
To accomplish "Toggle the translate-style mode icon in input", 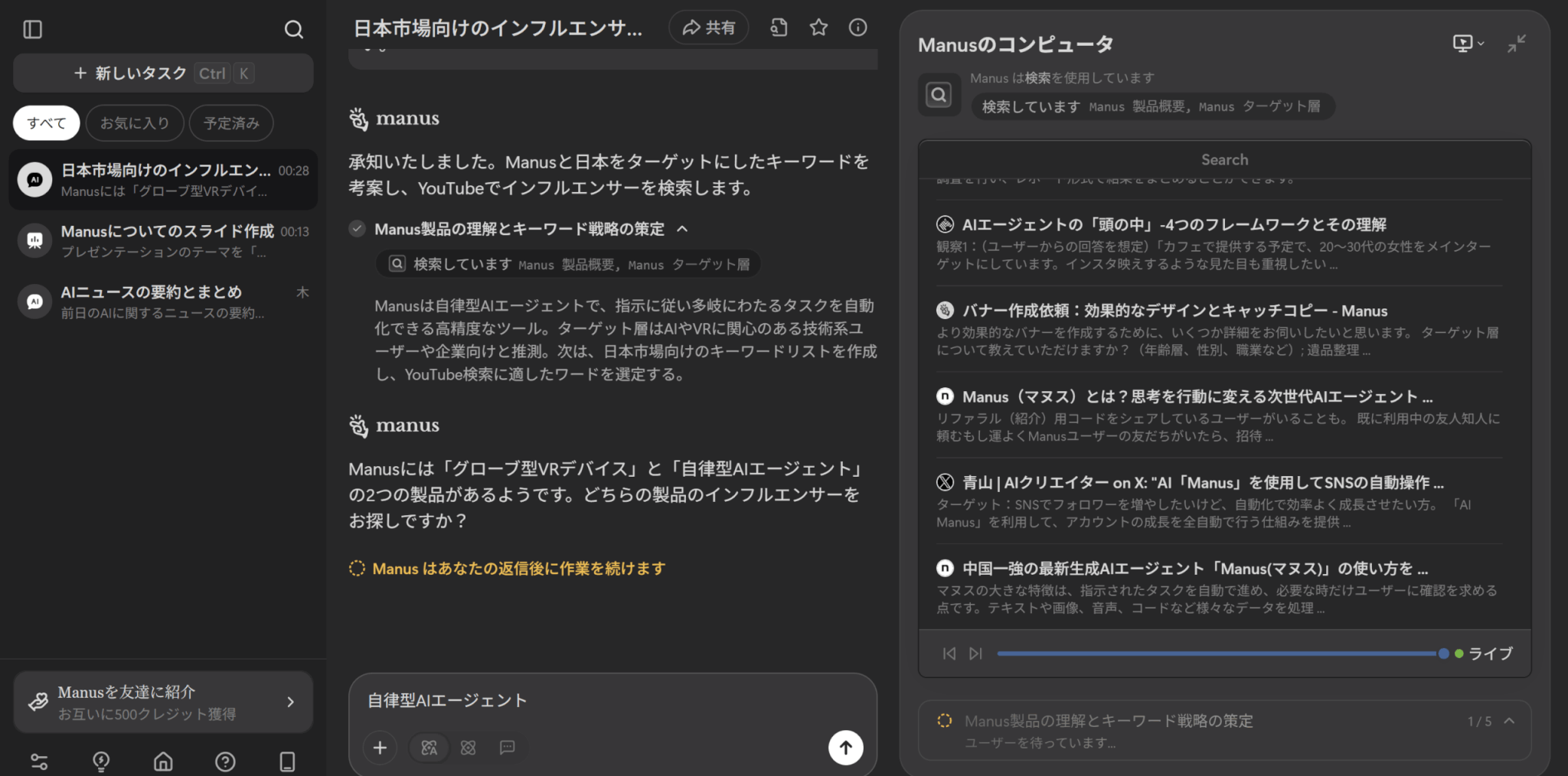I will coord(430,748).
